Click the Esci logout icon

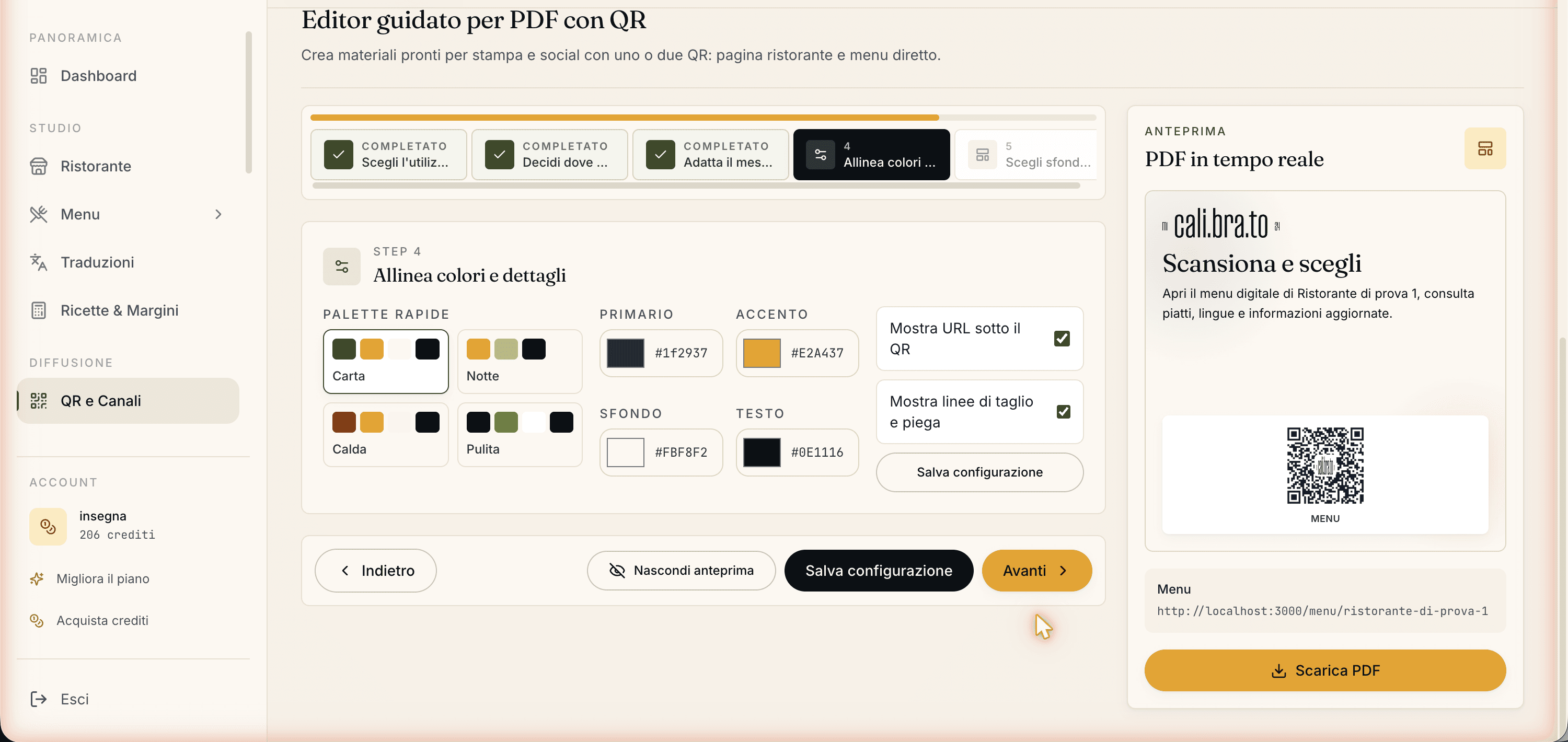click(x=38, y=699)
